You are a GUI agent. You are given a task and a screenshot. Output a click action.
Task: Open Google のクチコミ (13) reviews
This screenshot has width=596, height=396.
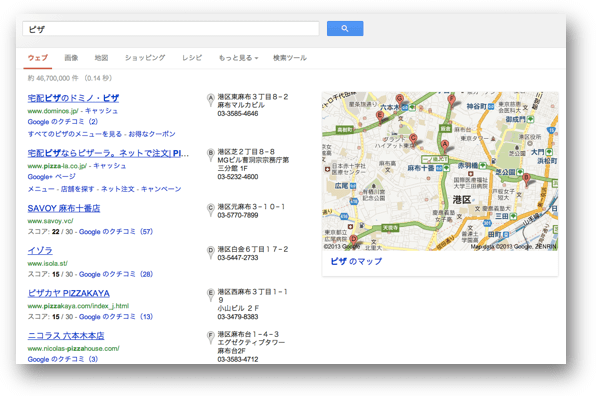tap(116, 317)
